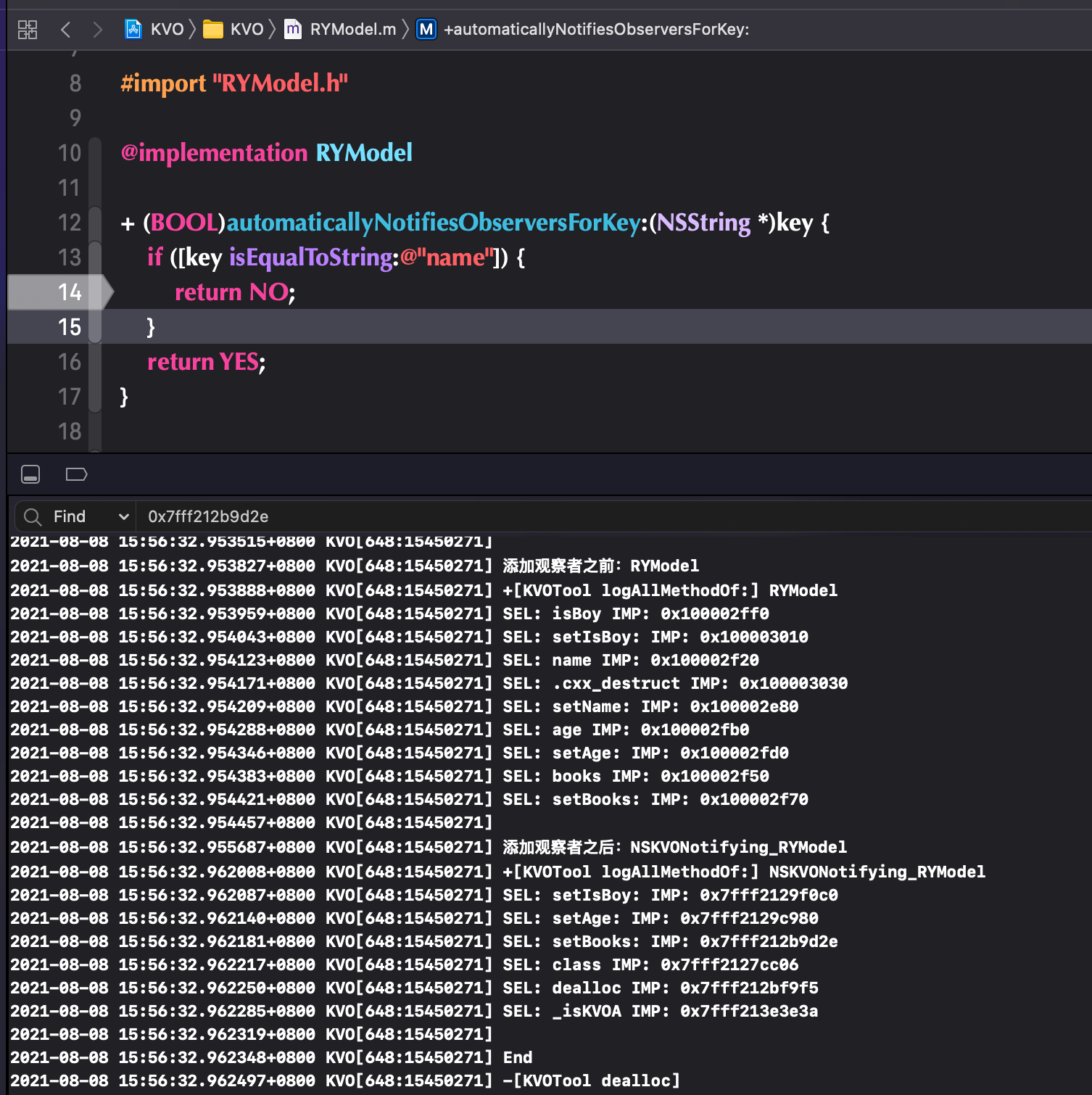Click the KVO folder icon in breadcrumb

coord(212,30)
